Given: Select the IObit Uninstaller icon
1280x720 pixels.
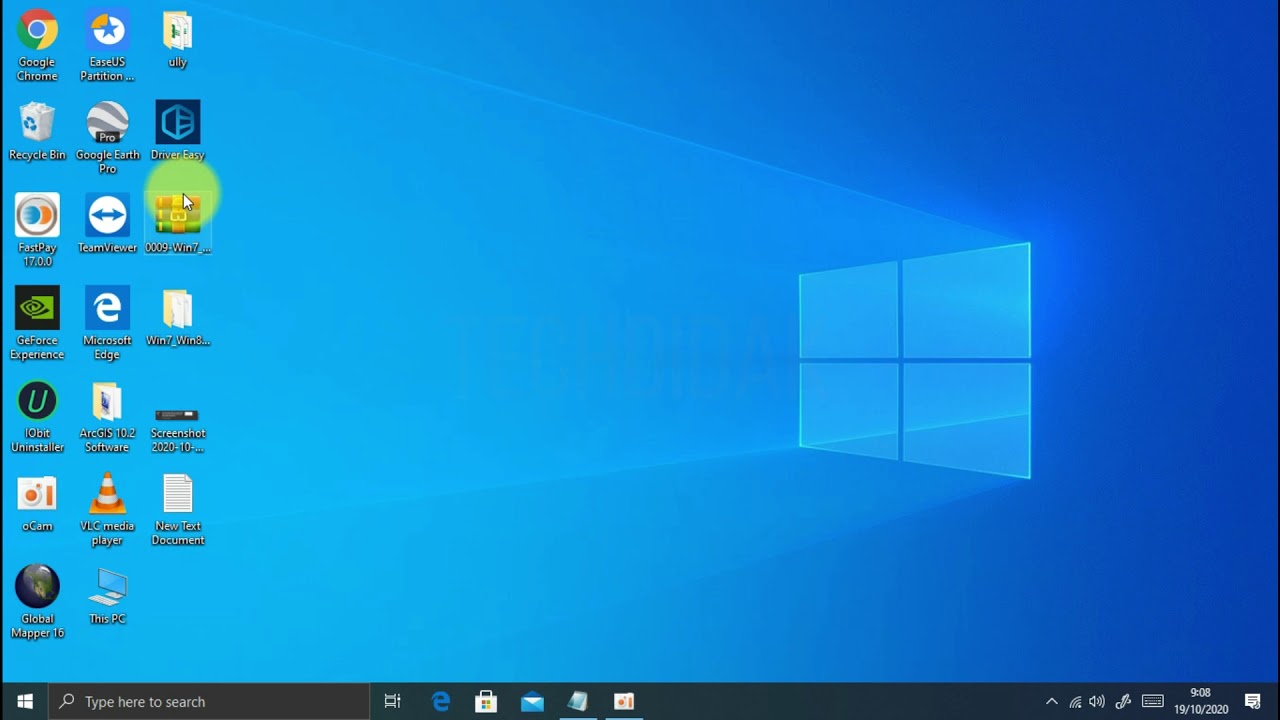Looking at the screenshot, I should 37,417.
